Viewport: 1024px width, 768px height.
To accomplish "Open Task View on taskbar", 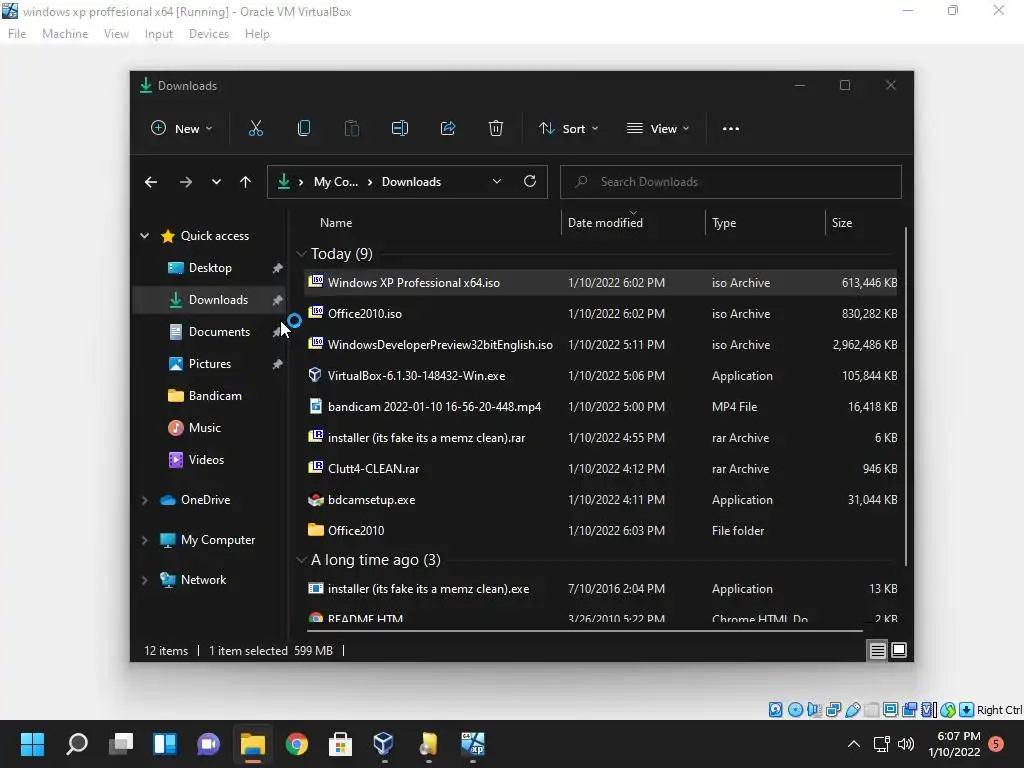I will (121, 744).
